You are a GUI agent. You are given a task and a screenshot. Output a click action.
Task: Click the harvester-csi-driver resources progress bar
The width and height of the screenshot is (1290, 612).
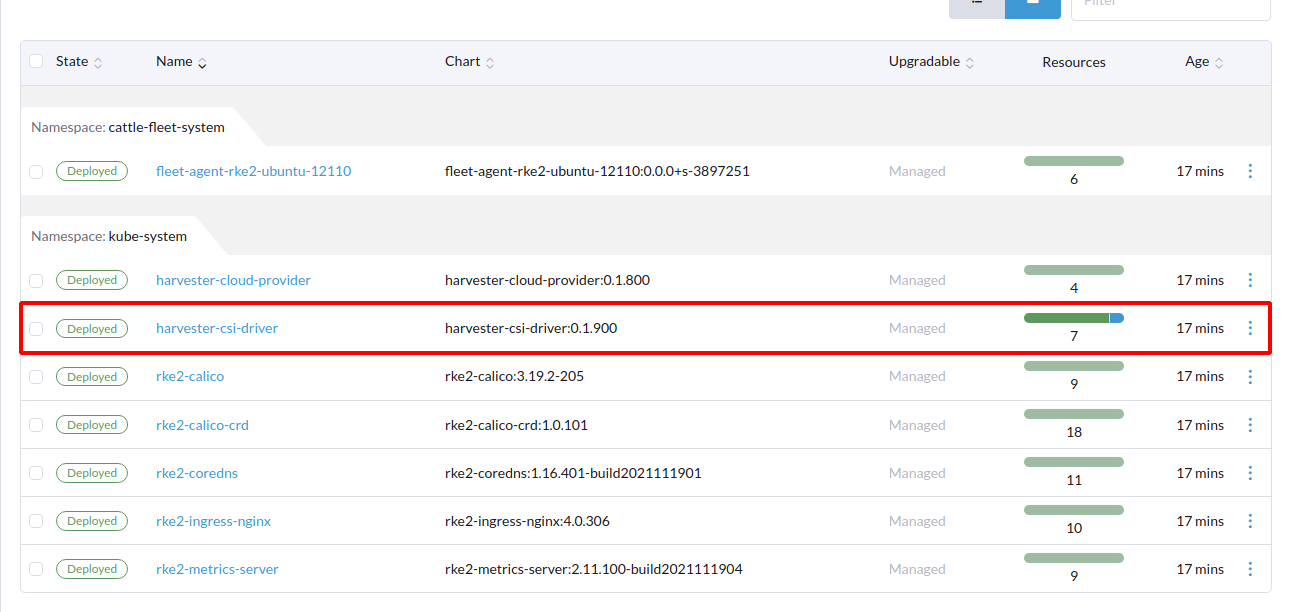(1073, 316)
